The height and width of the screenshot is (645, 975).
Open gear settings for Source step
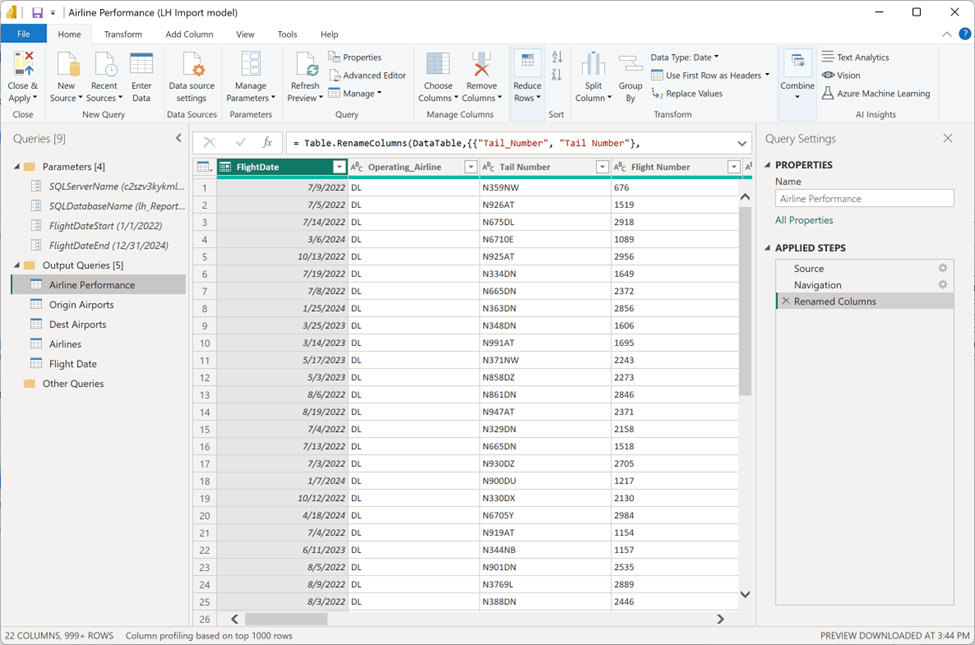(943, 268)
